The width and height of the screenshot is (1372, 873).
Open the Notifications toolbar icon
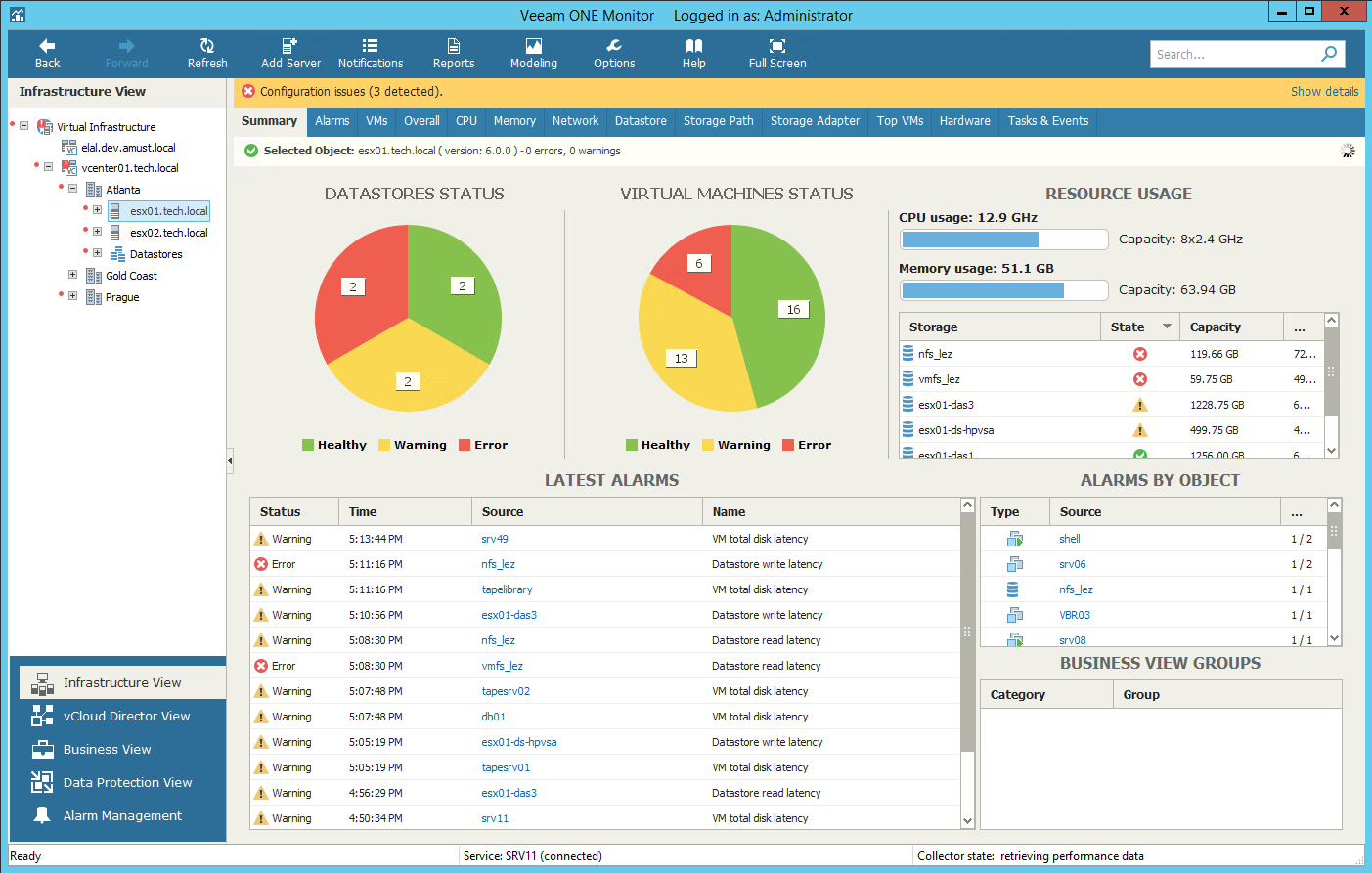[x=370, y=46]
